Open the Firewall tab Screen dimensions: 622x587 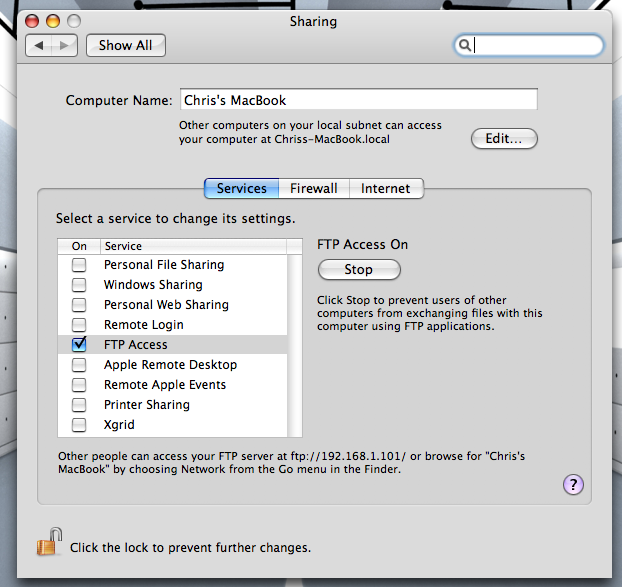click(314, 188)
